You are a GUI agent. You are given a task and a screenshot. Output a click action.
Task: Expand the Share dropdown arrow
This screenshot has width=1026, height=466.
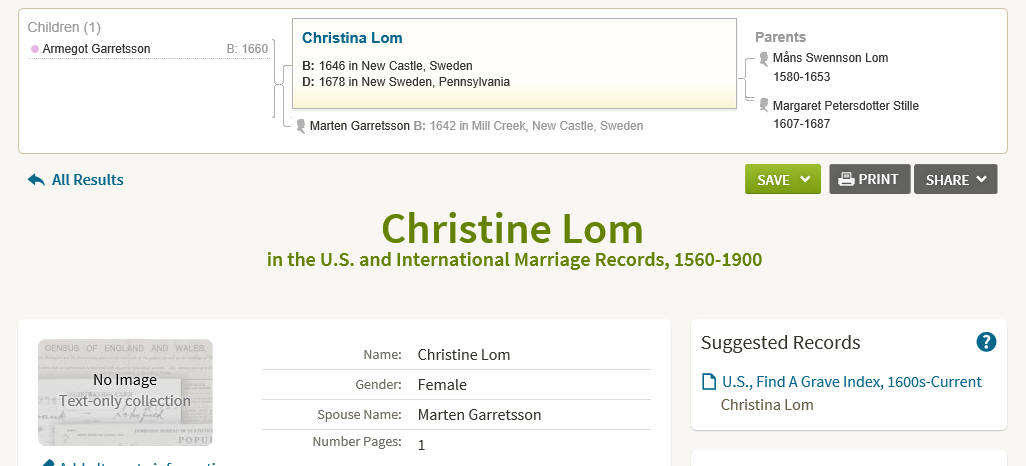[x=981, y=179]
